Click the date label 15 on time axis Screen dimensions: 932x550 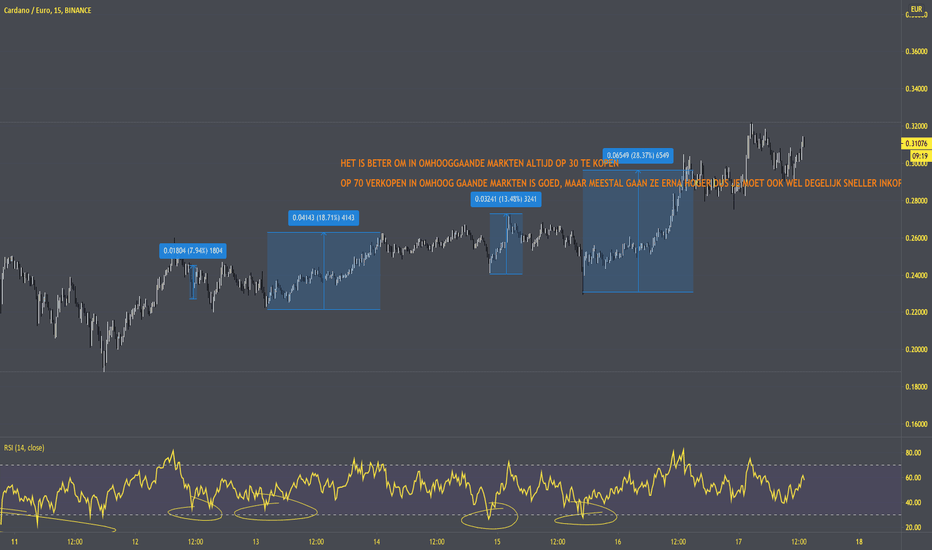[x=497, y=542]
